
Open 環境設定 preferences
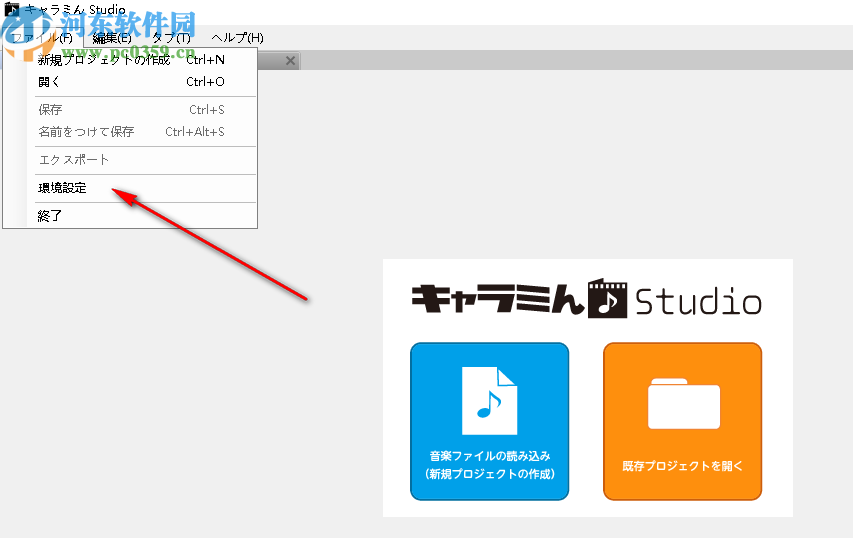[x=131, y=188]
